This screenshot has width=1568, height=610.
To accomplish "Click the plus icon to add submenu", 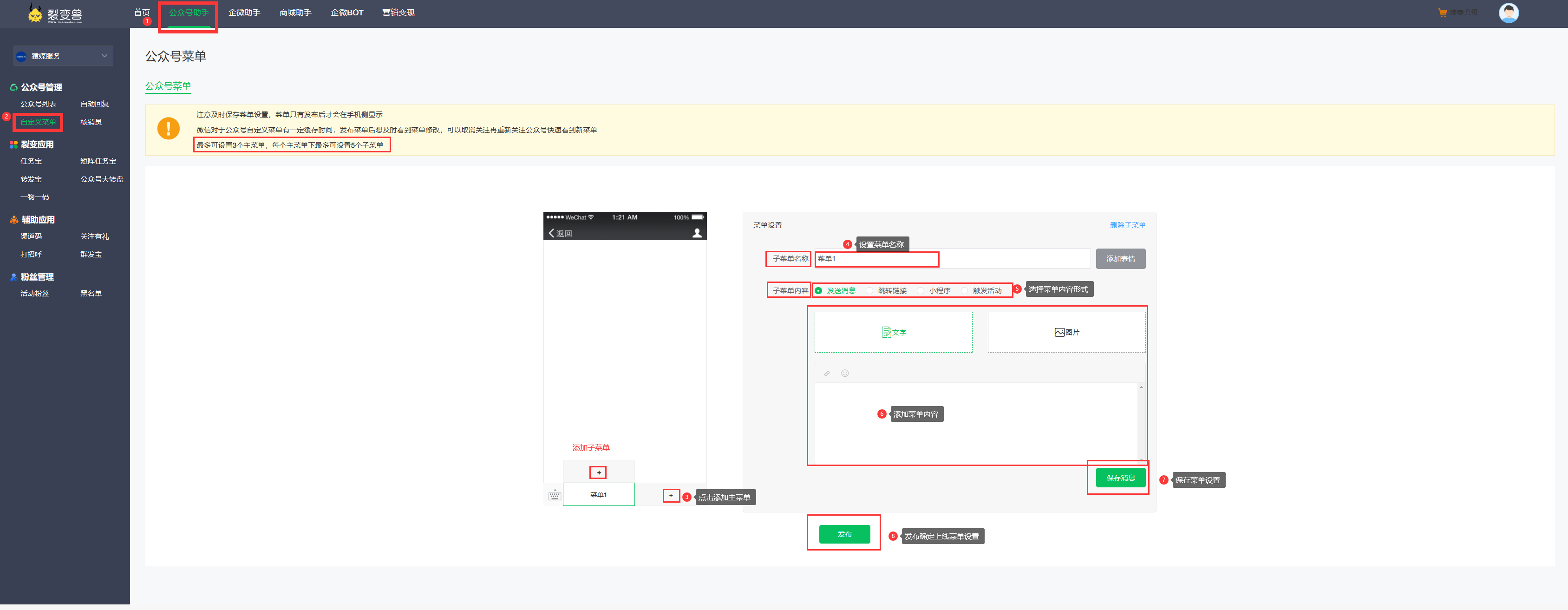I will (598, 472).
